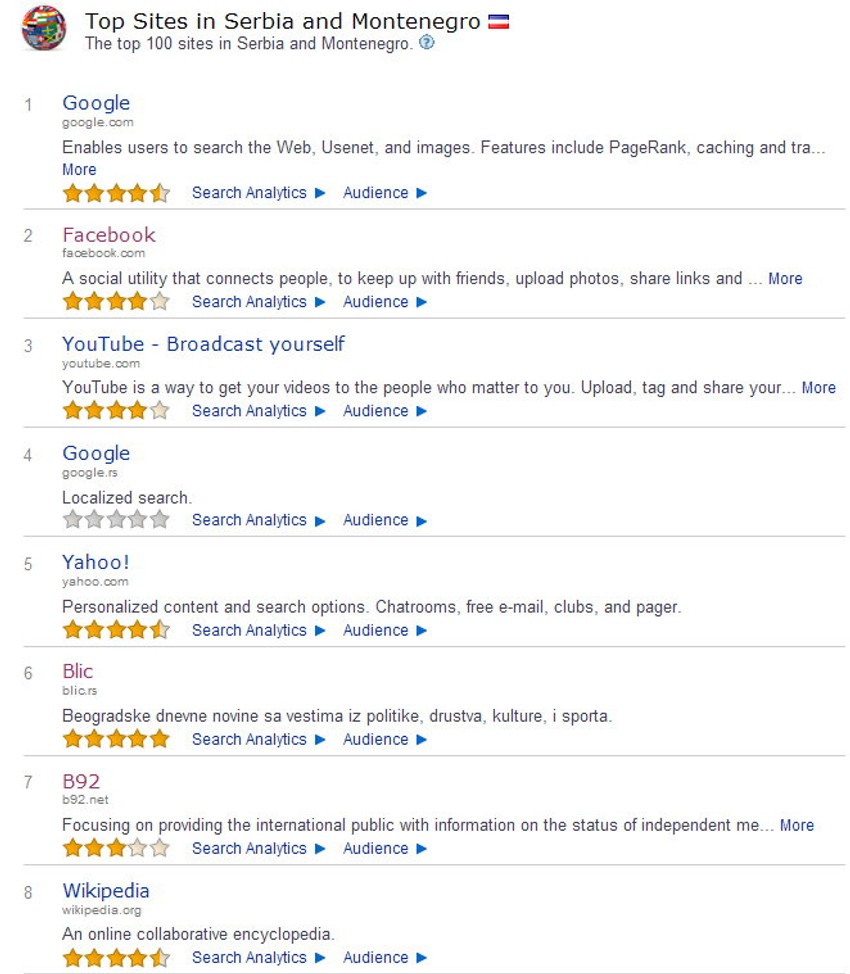Click the globe flags icon beside title
The image size is (850, 974).
tap(44, 28)
